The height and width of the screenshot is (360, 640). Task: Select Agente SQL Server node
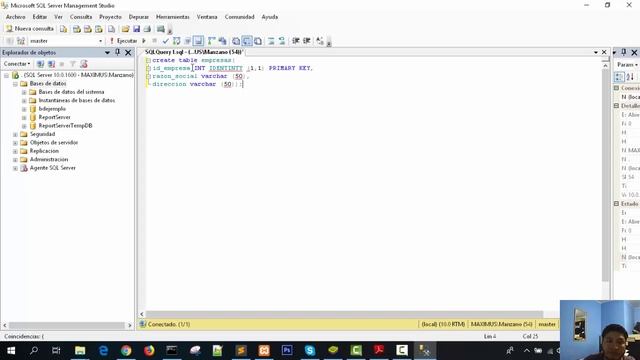click(x=53, y=168)
